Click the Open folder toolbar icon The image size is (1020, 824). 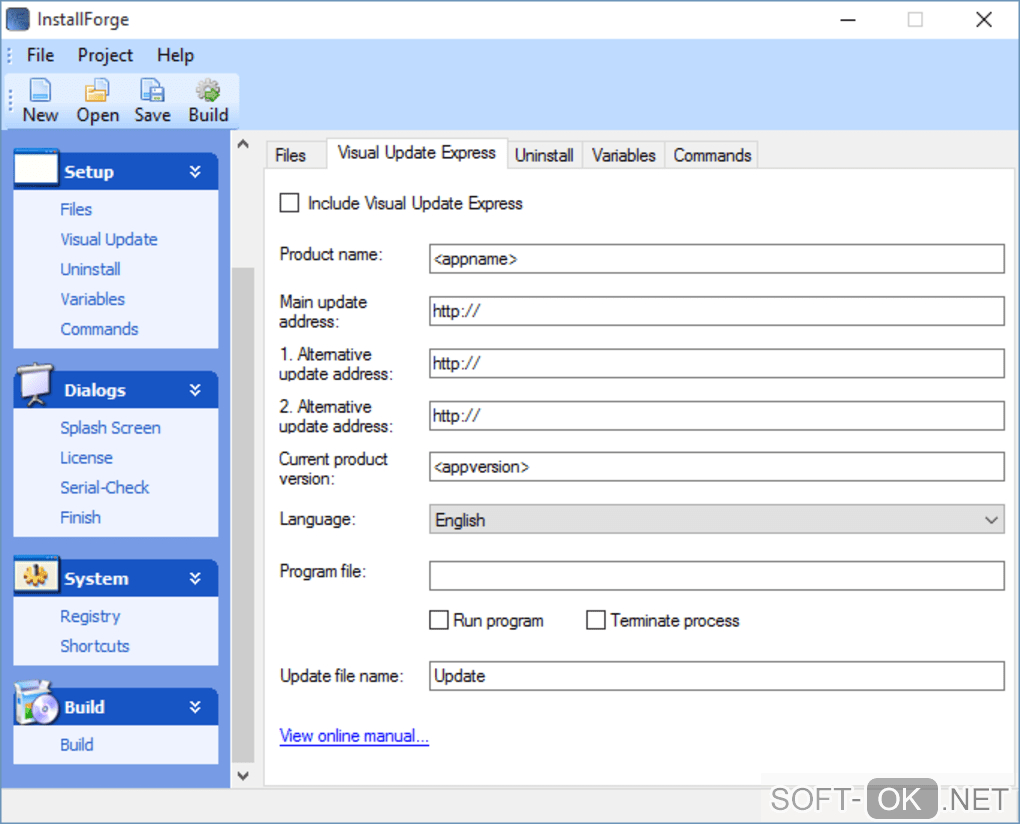(97, 92)
